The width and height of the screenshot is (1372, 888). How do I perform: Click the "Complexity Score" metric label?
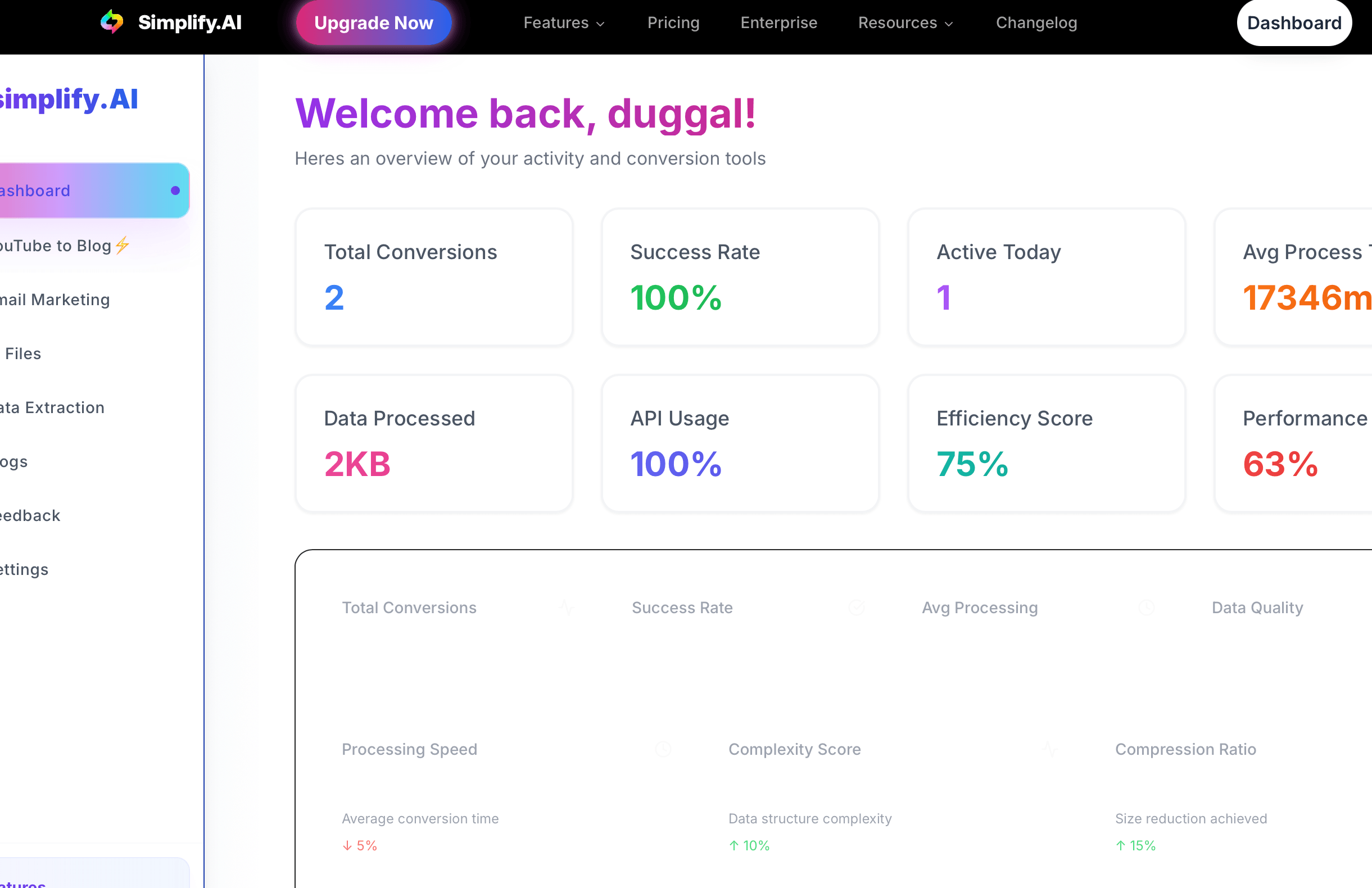point(794,749)
